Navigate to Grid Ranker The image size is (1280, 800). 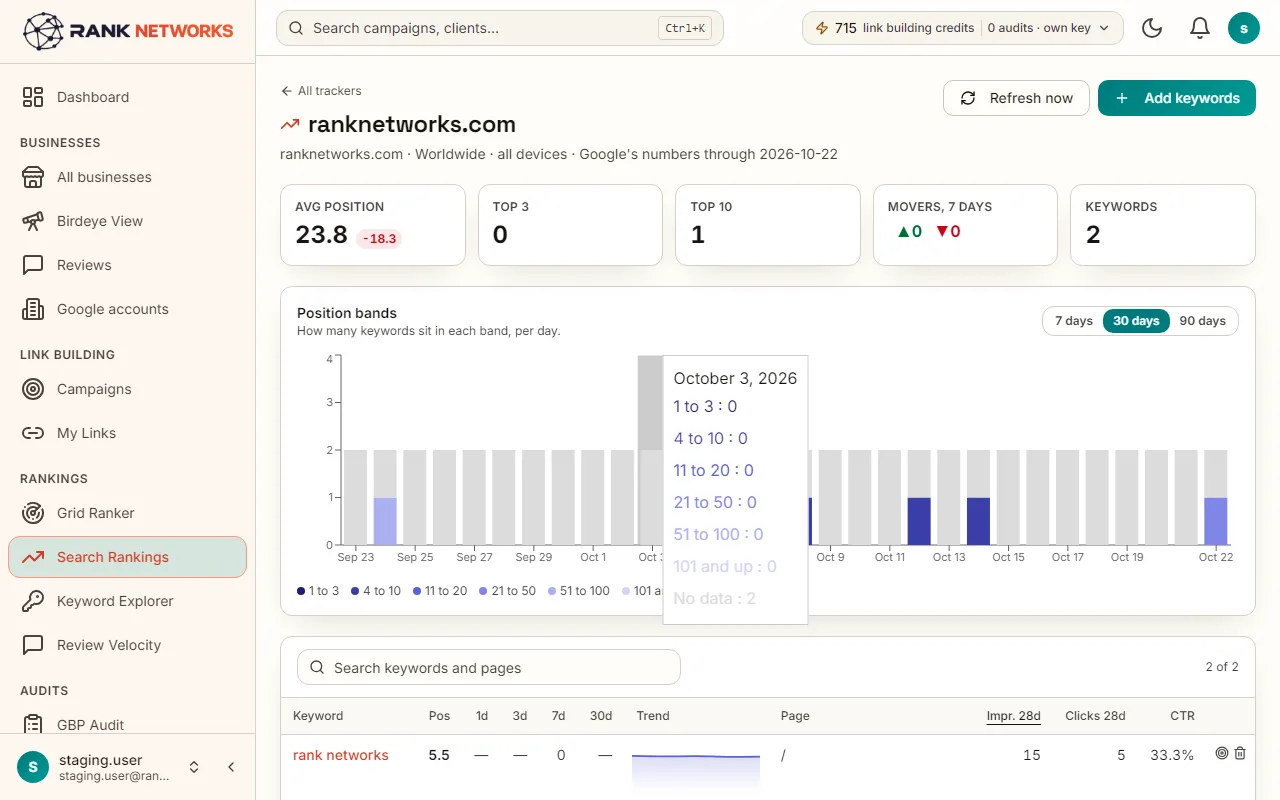(127, 513)
